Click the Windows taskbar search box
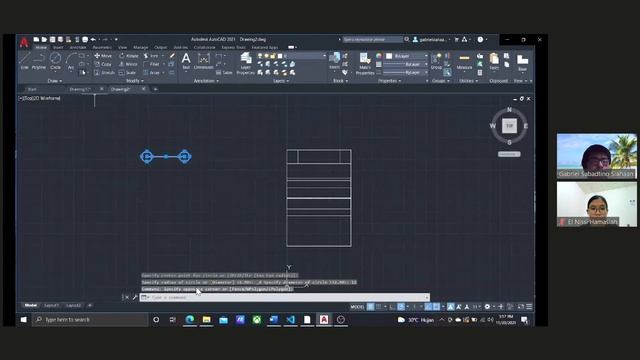Screen dimensions: 640x360 [90, 320]
